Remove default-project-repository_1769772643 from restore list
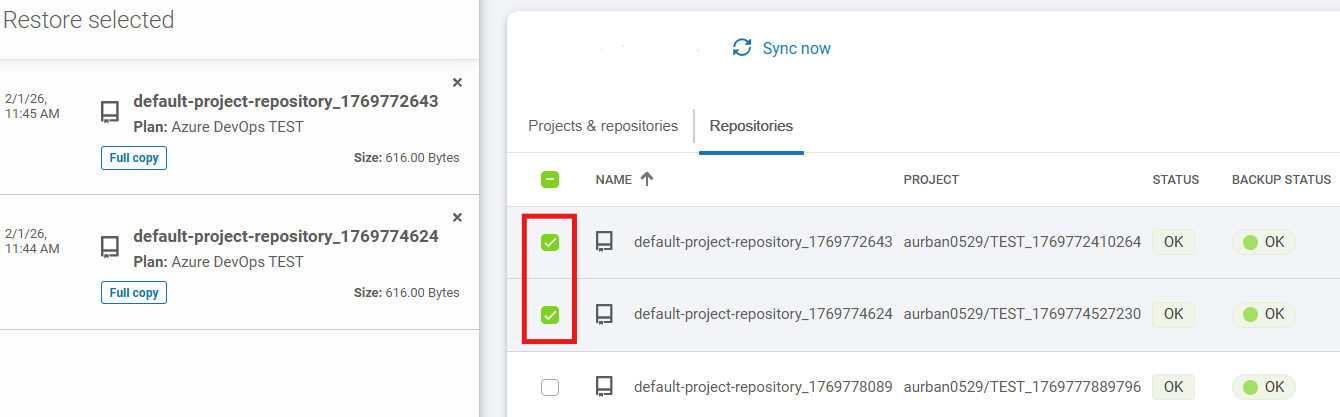This screenshot has height=417, width=1340. 457,82
